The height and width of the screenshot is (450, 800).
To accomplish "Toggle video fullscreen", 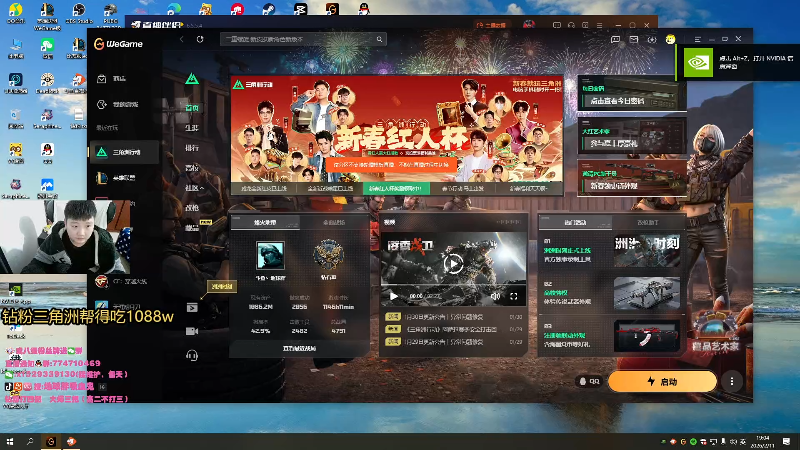I will click(x=514, y=296).
